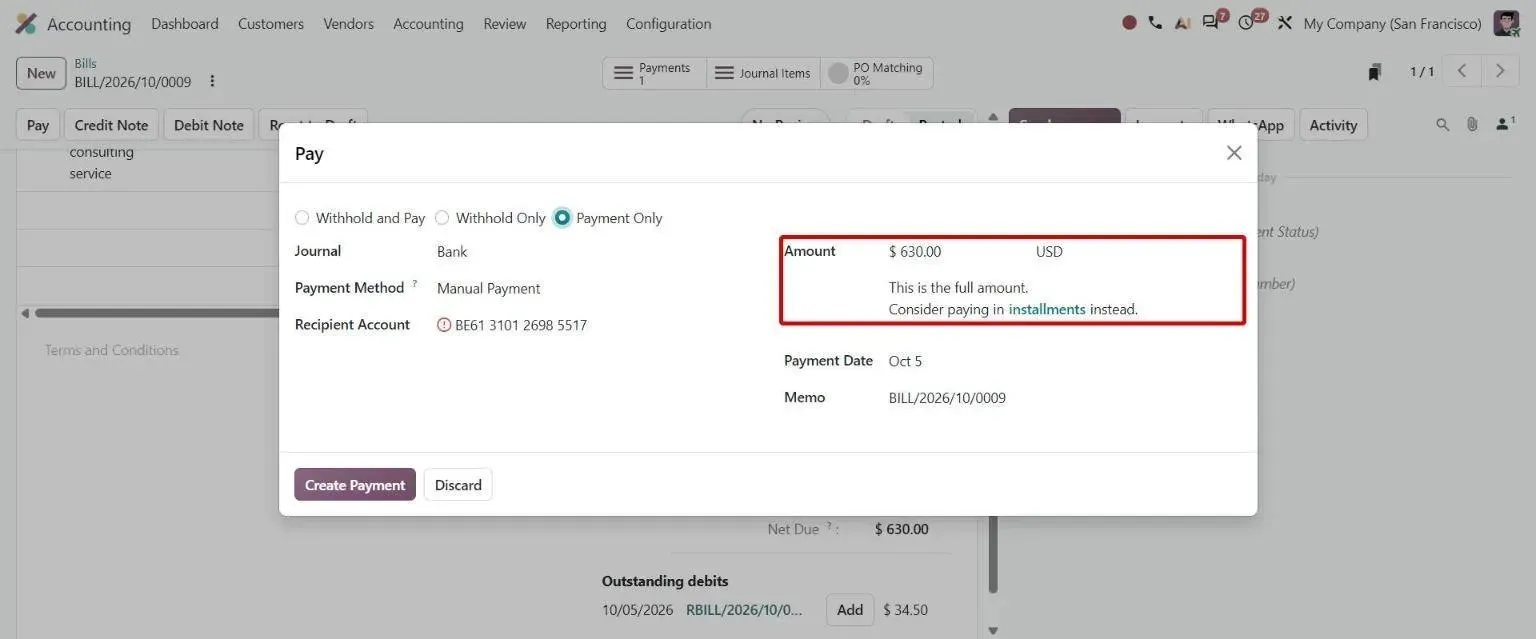
Task: Open the Accounting menu item
Action: [x=428, y=23]
